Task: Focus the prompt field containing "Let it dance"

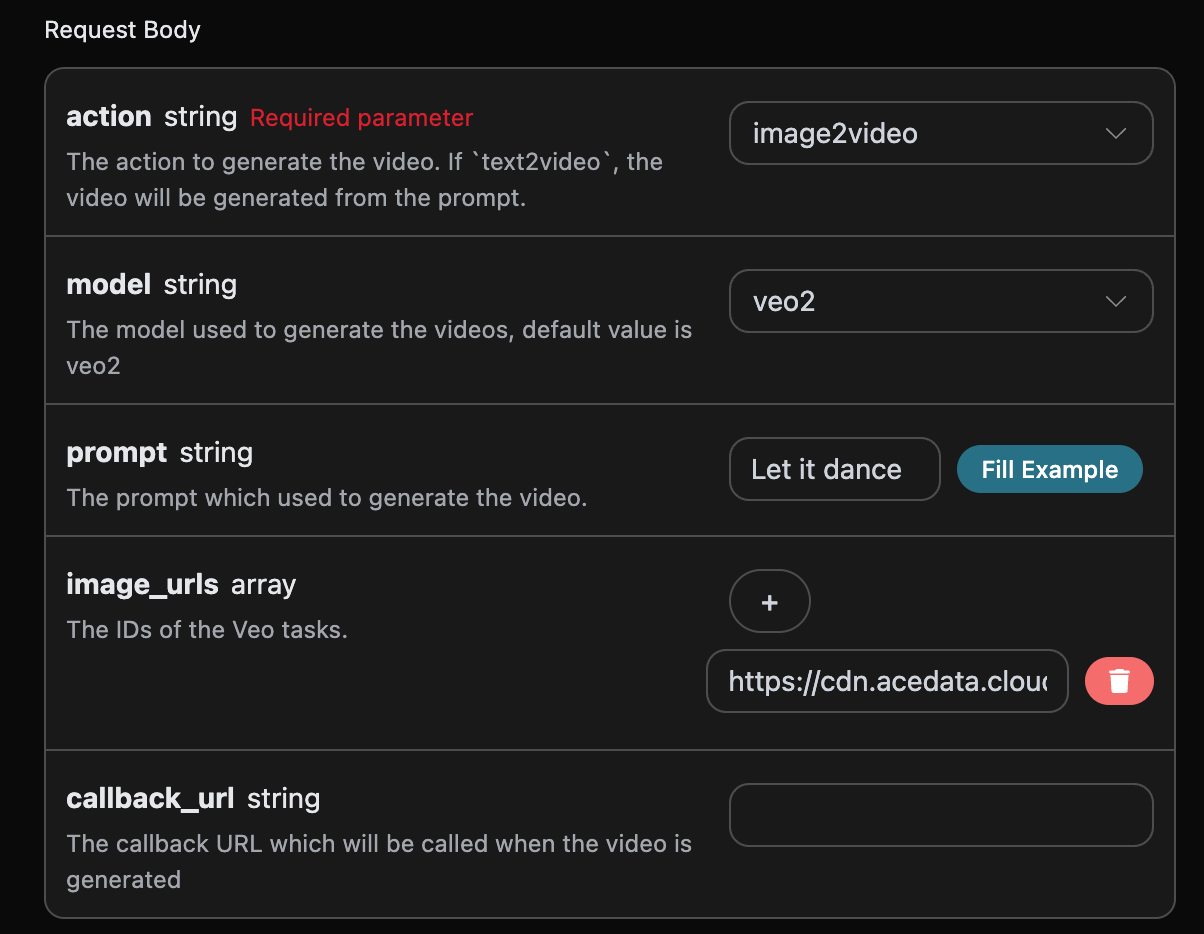Action: [x=834, y=469]
